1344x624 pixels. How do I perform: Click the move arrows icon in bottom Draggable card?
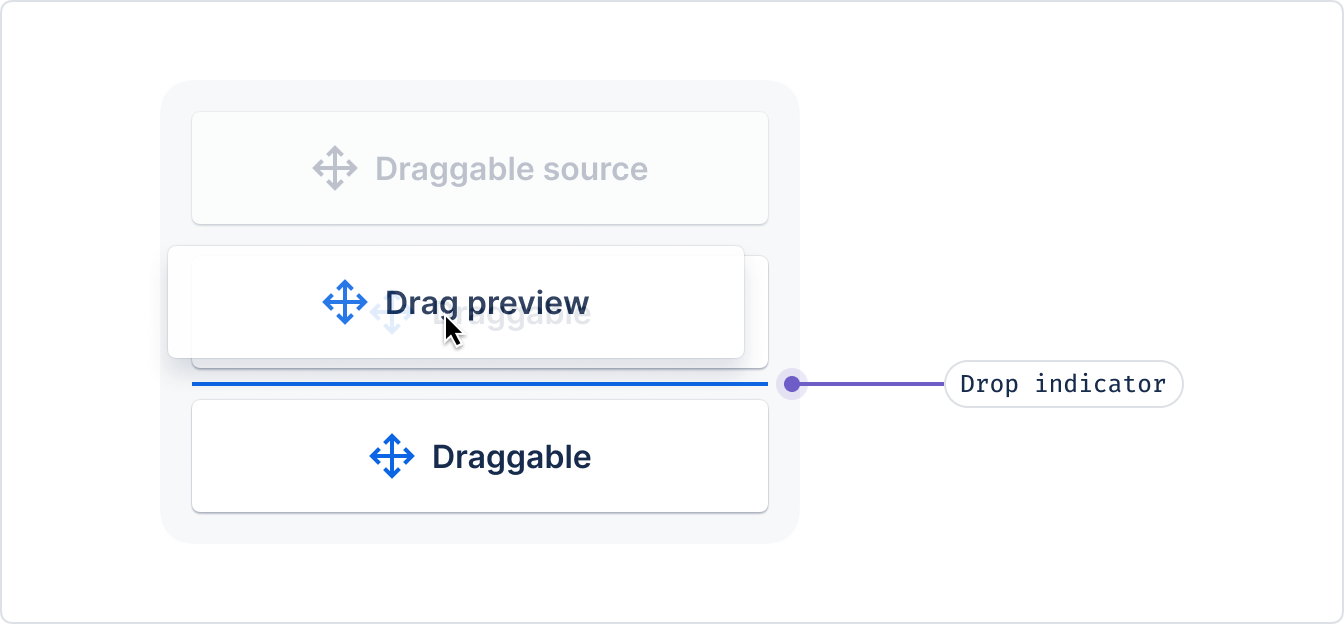coord(392,456)
